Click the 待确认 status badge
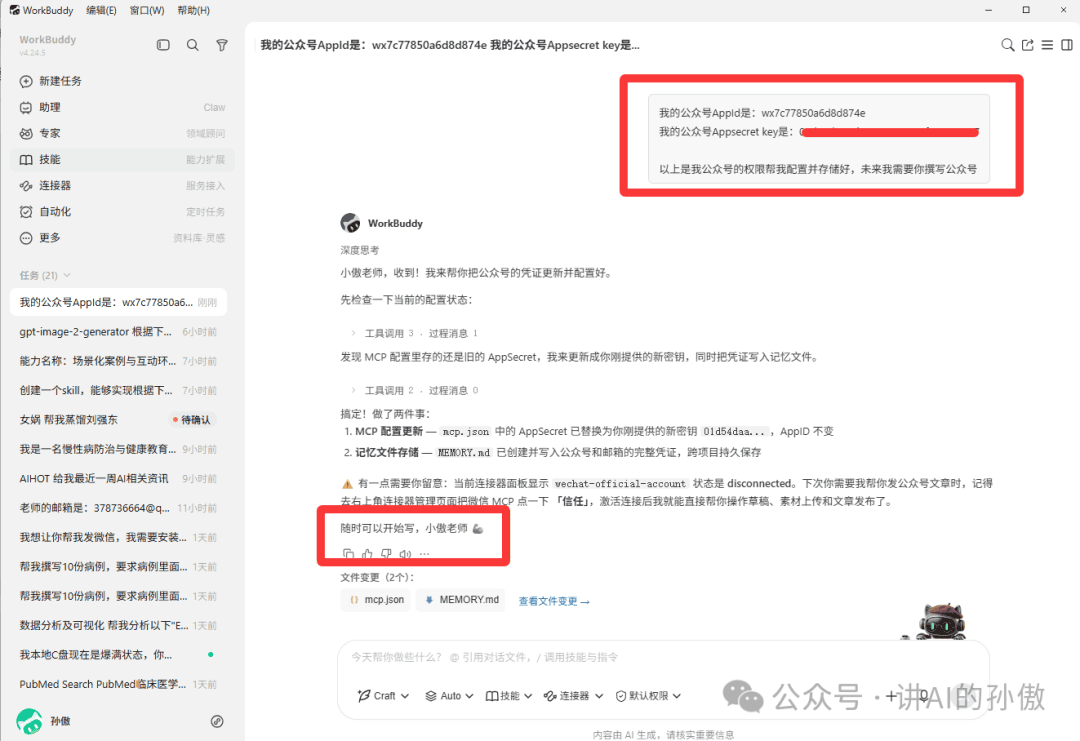This screenshot has width=1080, height=741. (192, 420)
